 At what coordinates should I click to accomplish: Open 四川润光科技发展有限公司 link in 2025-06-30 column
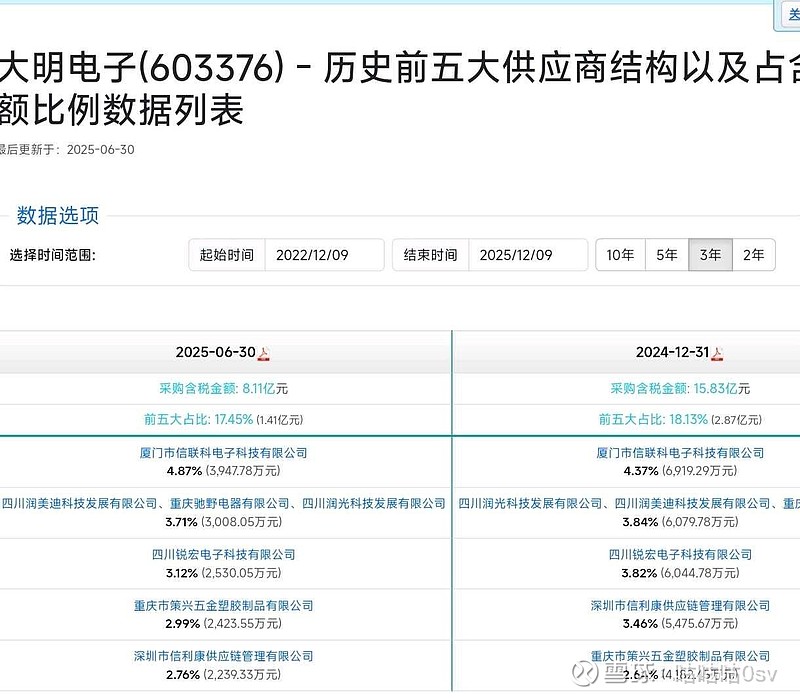(374, 504)
